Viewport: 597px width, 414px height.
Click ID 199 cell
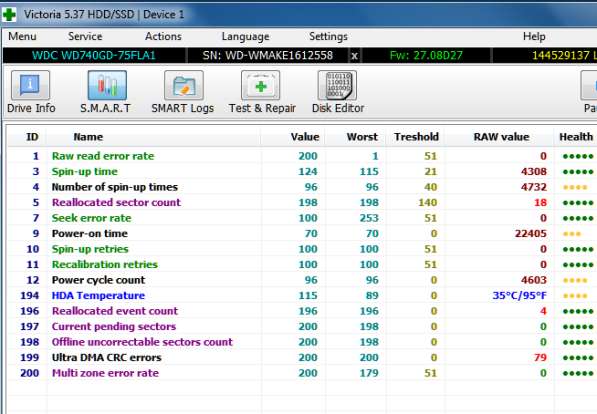coord(30,358)
